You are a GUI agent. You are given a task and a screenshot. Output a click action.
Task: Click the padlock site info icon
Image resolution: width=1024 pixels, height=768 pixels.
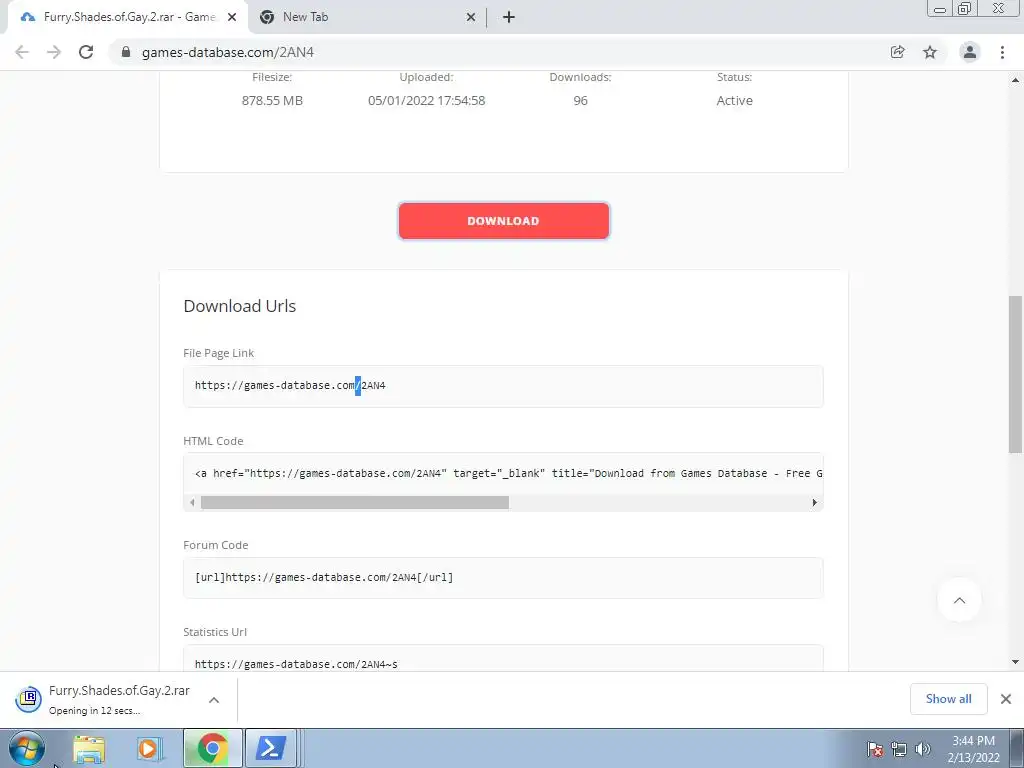click(126, 52)
